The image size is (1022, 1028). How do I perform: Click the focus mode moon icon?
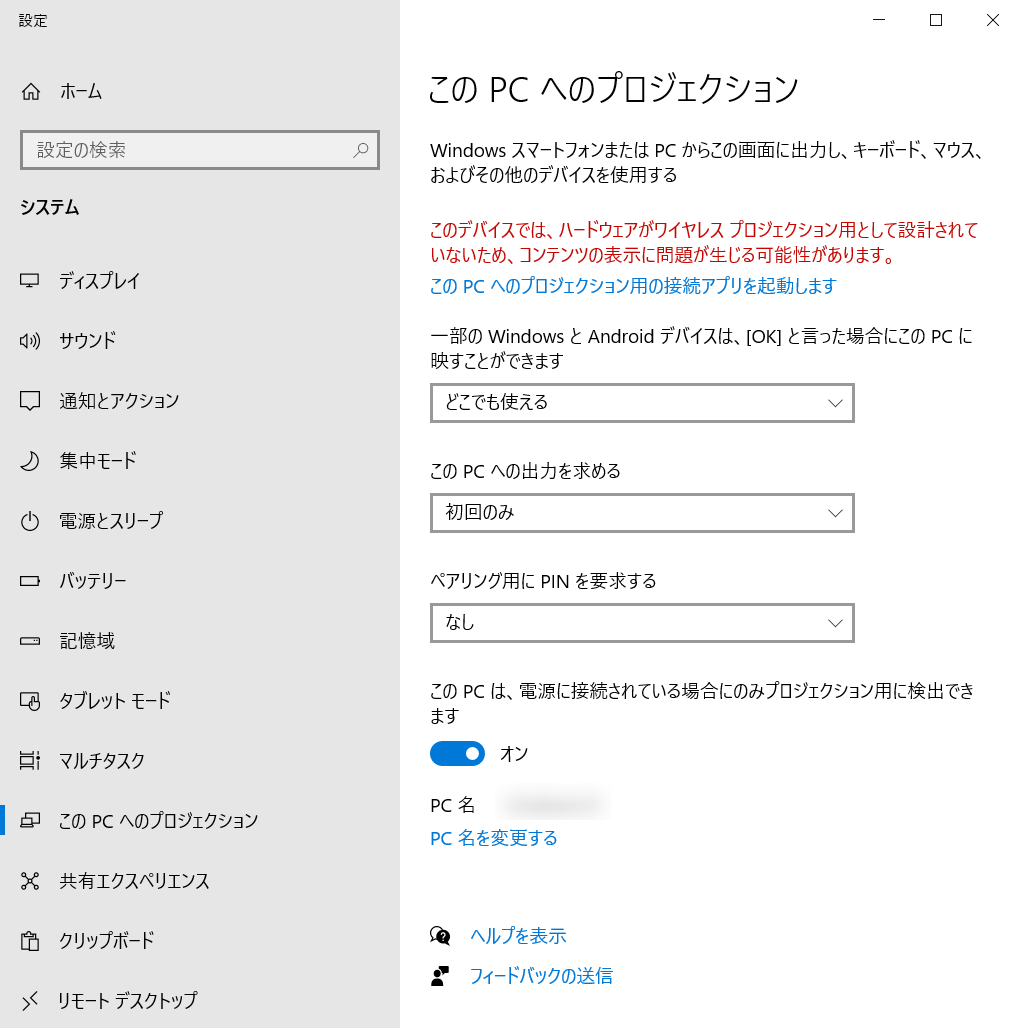29,461
